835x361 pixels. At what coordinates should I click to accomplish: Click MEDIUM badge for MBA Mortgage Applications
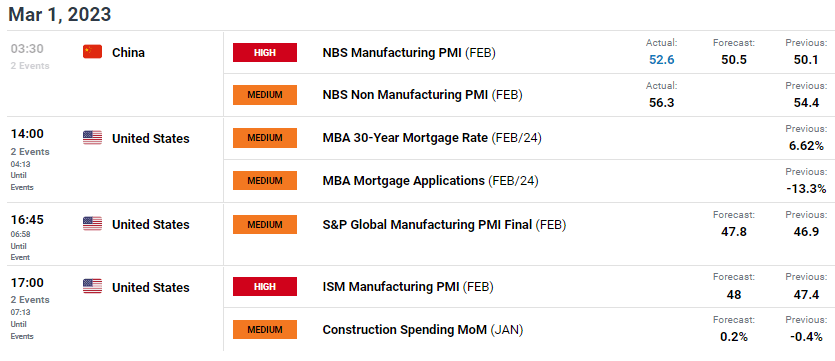coord(265,180)
